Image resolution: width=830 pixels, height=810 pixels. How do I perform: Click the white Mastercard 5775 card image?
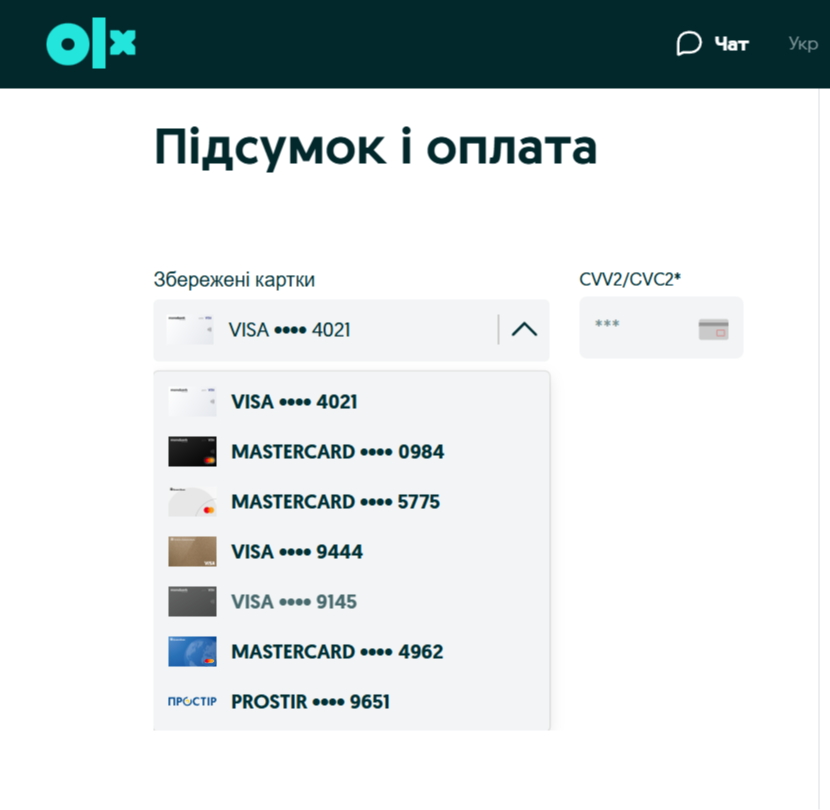point(192,501)
